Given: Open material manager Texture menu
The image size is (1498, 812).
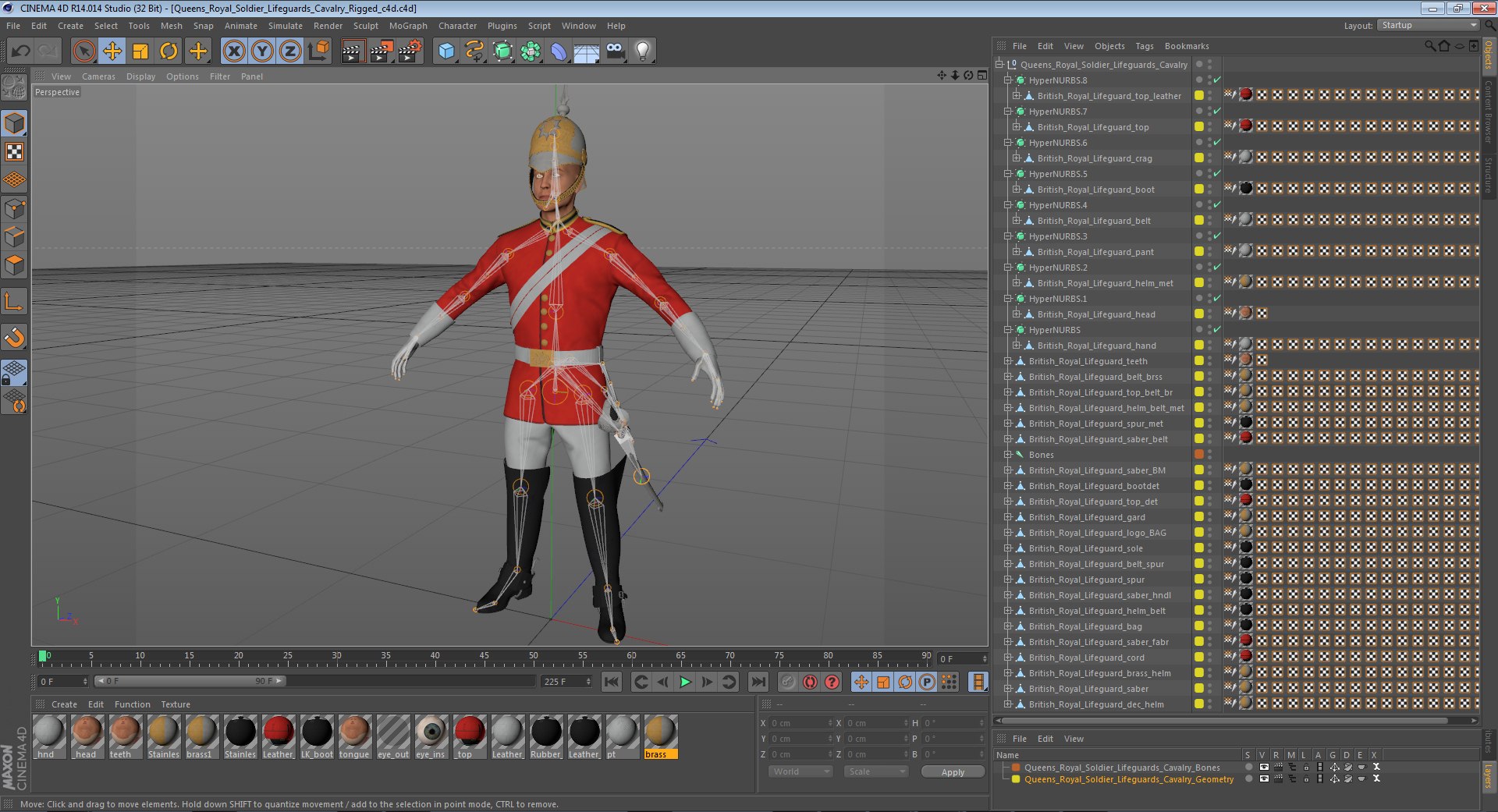Looking at the screenshot, I should [x=176, y=704].
